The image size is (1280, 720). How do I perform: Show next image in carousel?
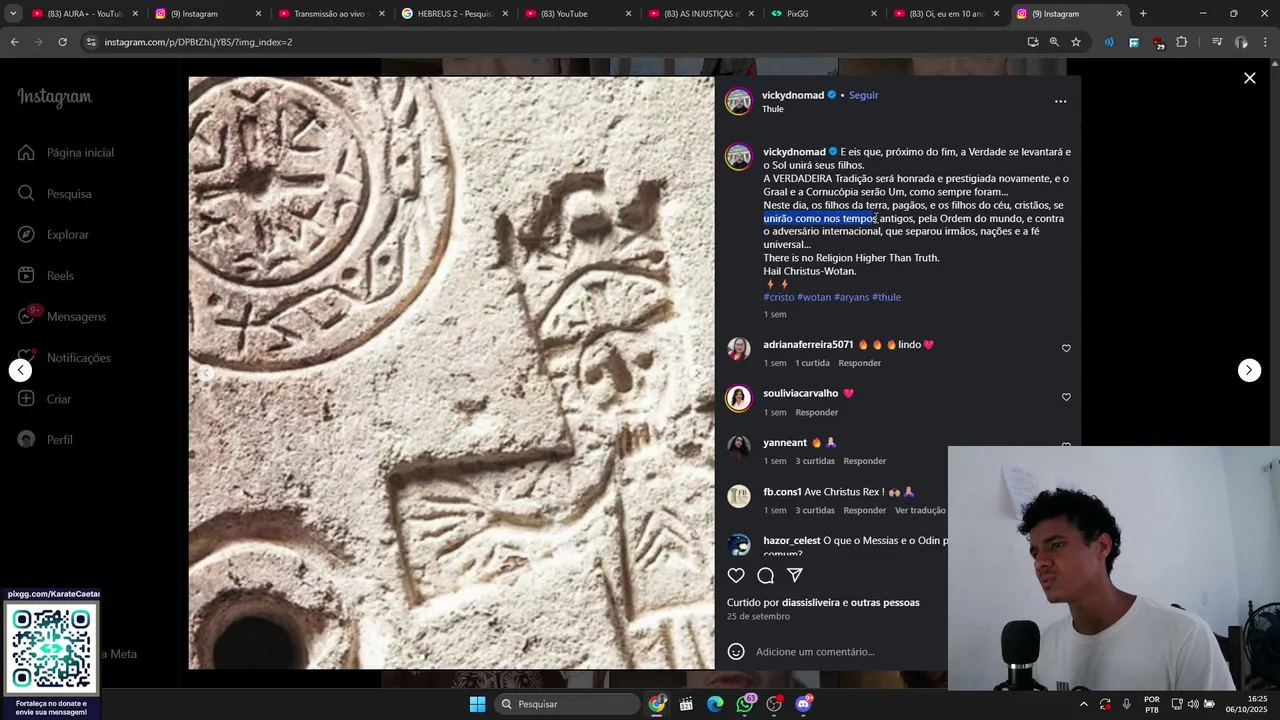point(697,373)
